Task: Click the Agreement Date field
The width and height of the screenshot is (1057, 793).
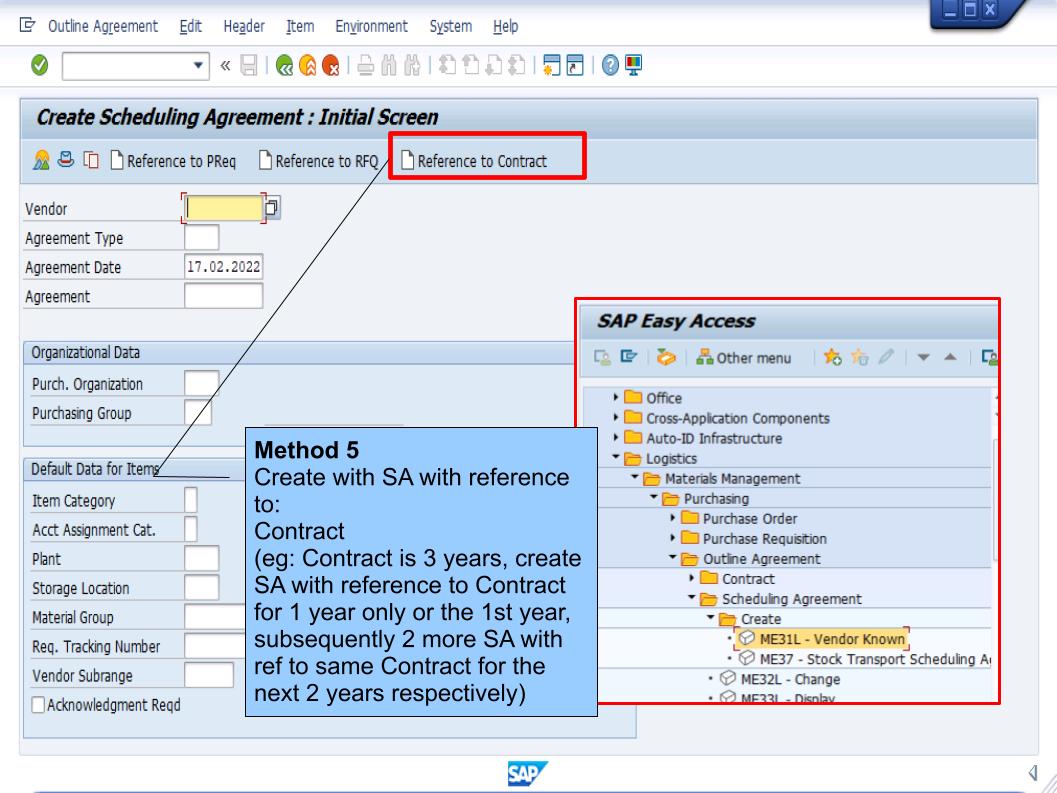Action: (x=223, y=267)
